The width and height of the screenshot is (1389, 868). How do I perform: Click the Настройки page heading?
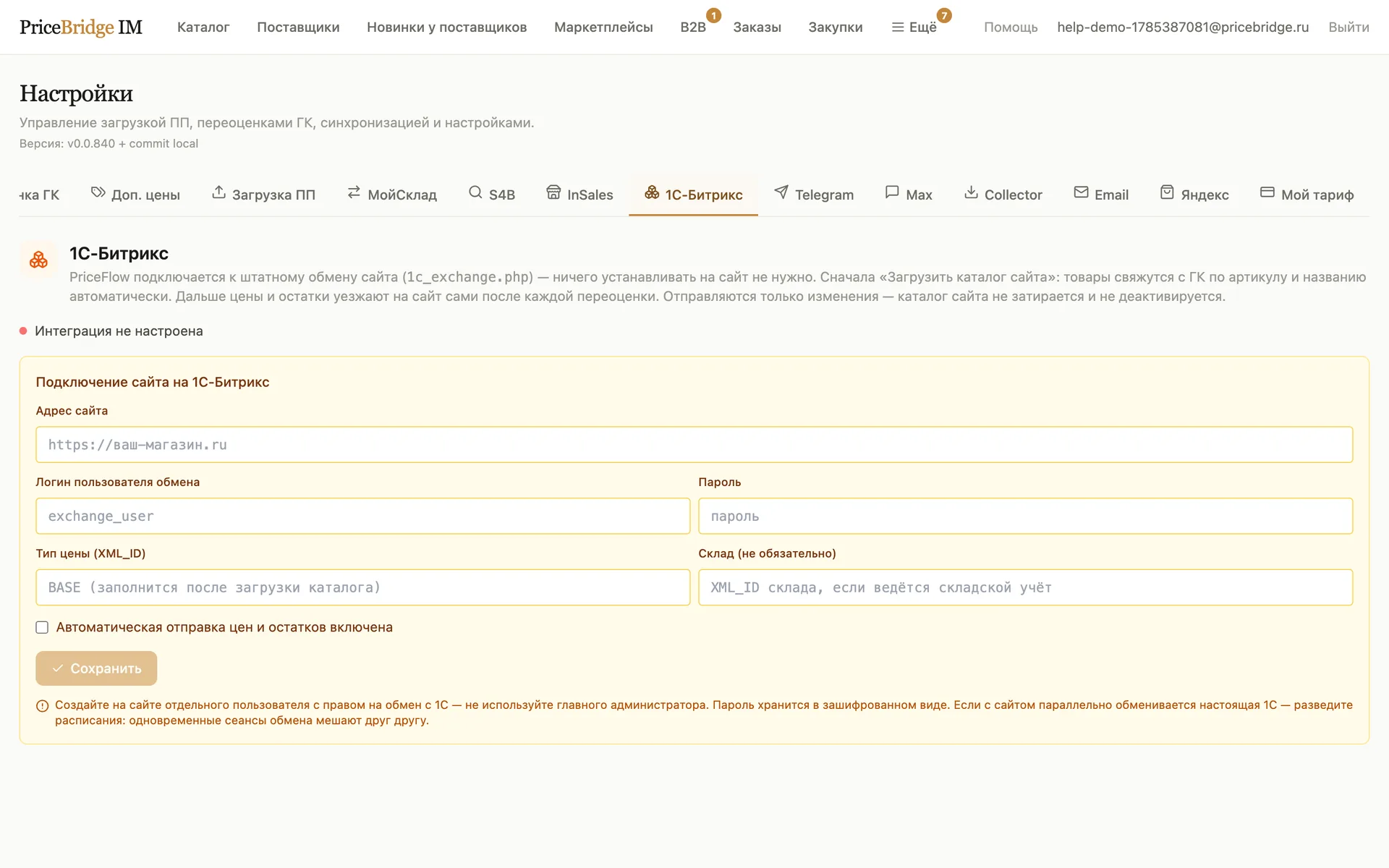point(76,93)
